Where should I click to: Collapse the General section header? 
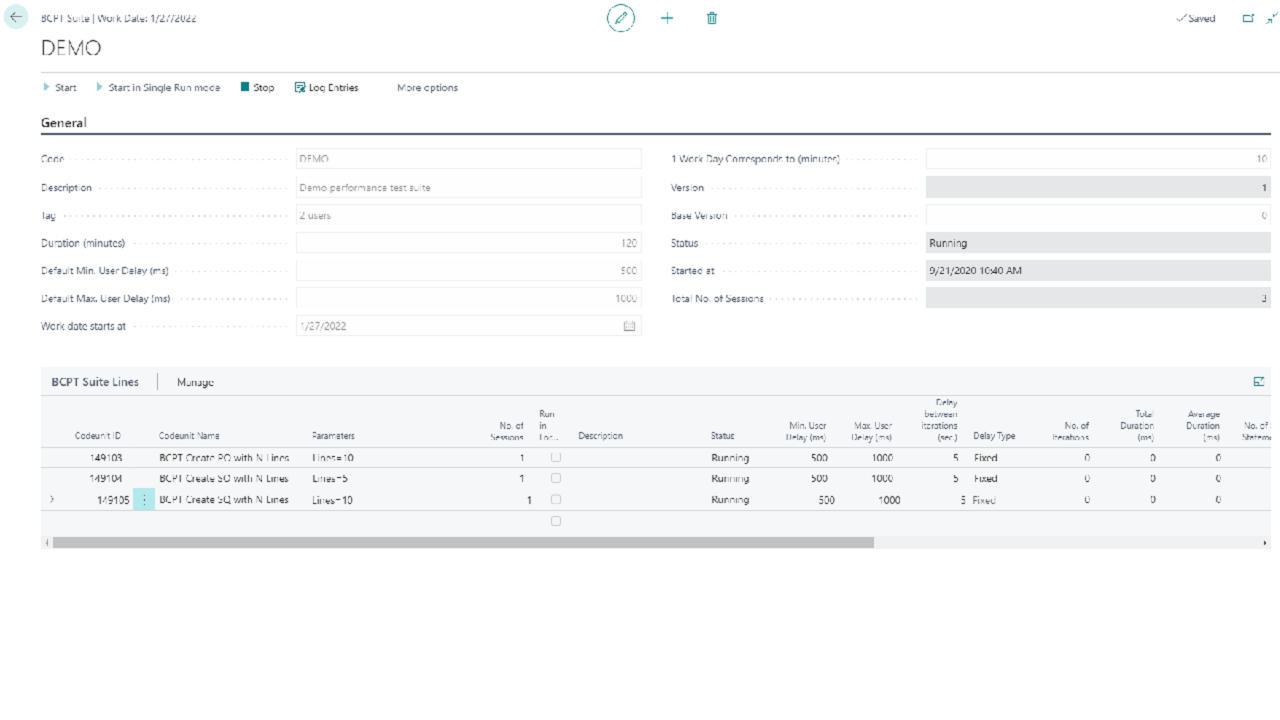[64, 123]
